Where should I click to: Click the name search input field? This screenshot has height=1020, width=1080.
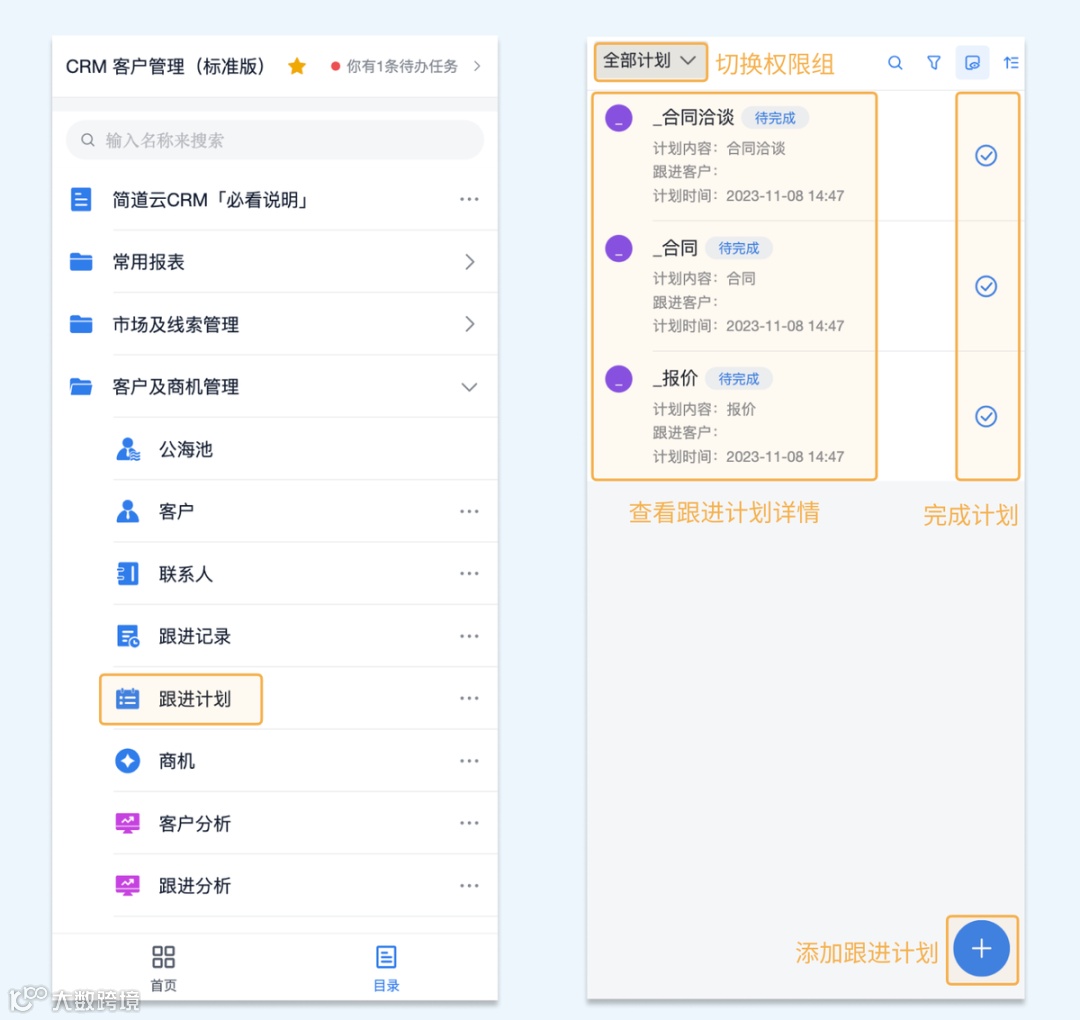click(x=275, y=140)
